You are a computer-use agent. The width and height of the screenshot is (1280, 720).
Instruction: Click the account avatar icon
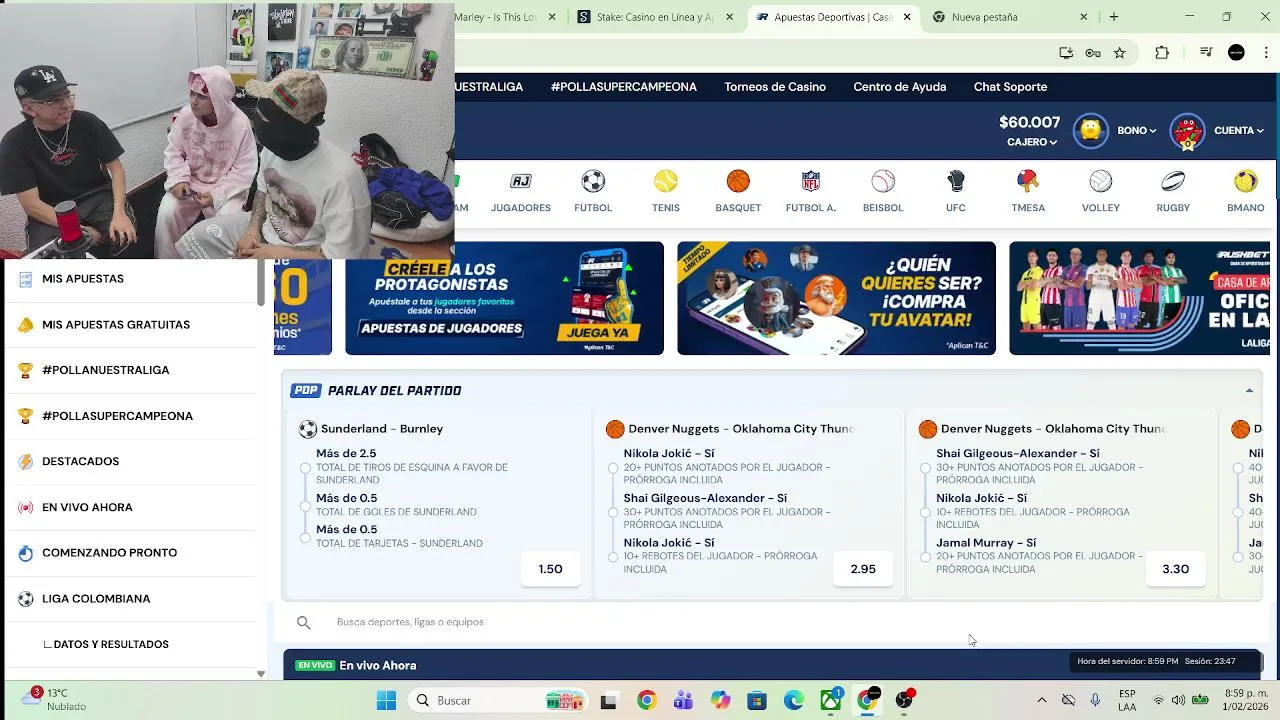pyautogui.click(x=1187, y=131)
